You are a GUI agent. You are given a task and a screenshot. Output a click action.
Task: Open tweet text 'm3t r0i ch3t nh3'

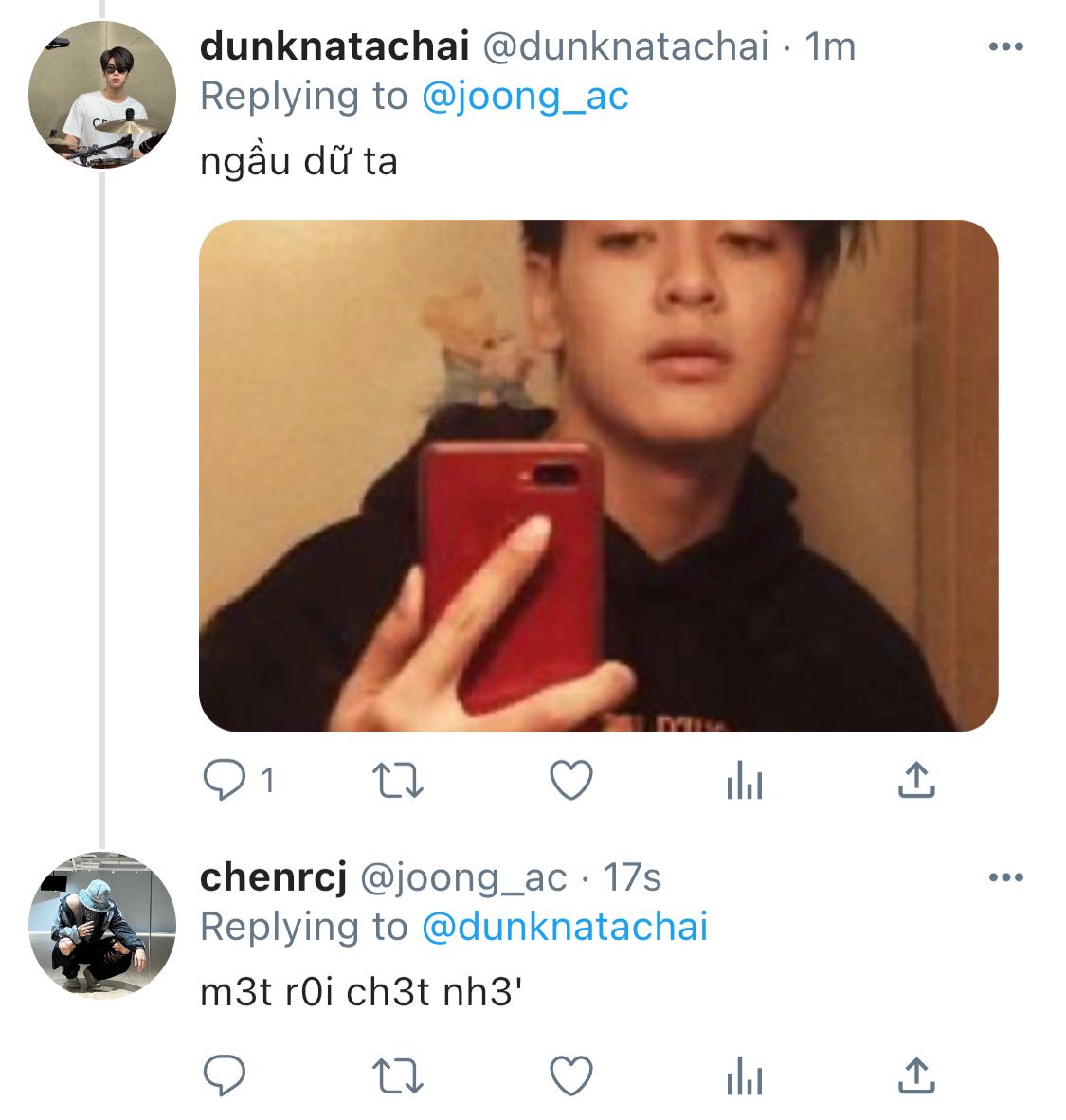[x=362, y=992]
